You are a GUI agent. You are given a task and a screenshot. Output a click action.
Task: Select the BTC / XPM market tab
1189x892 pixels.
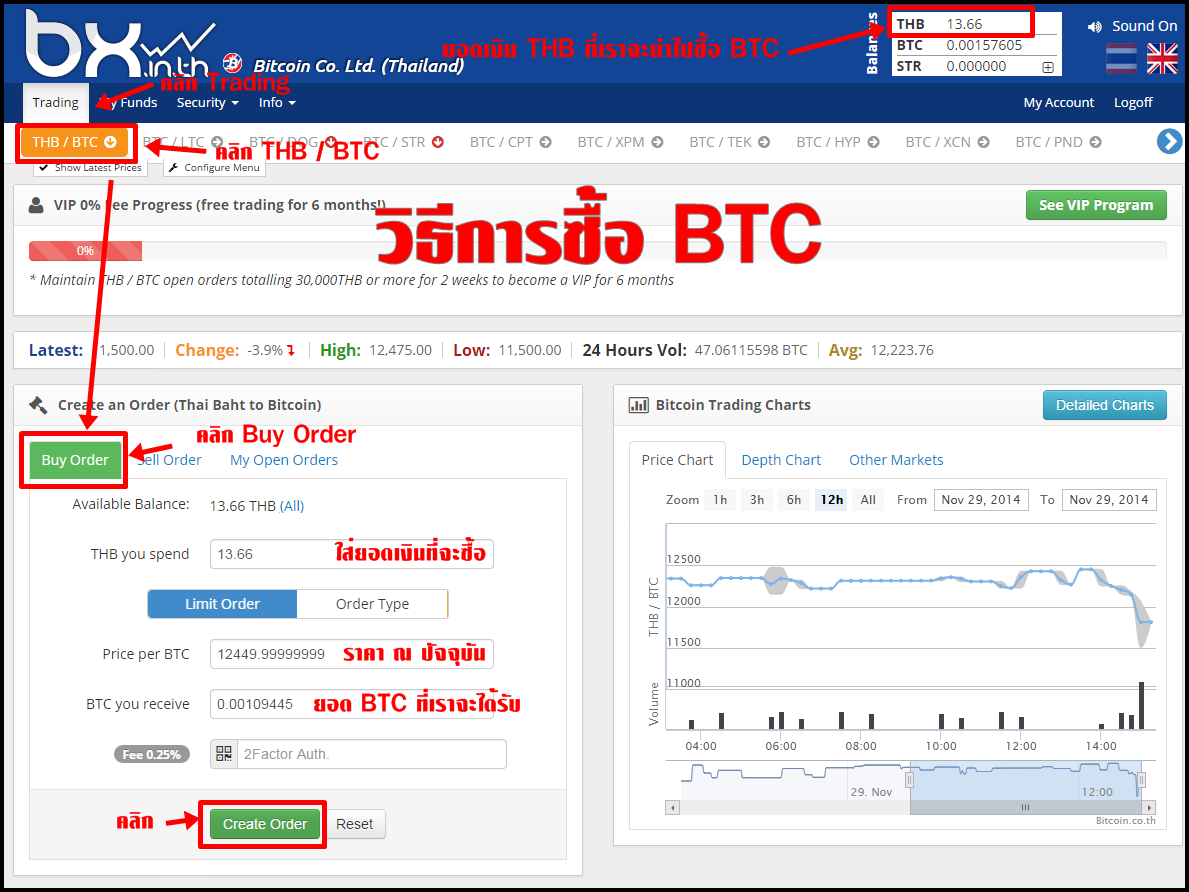pos(620,142)
